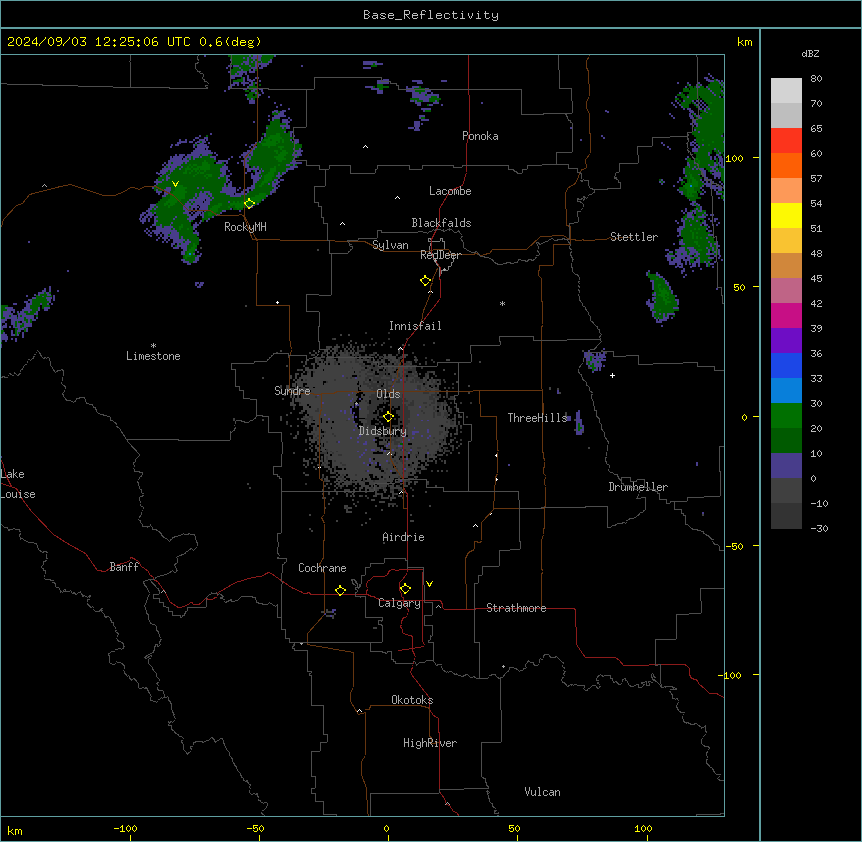The image size is (862, 842).
Task: Click the Base_Reflectivity title
Action: [x=431, y=15]
